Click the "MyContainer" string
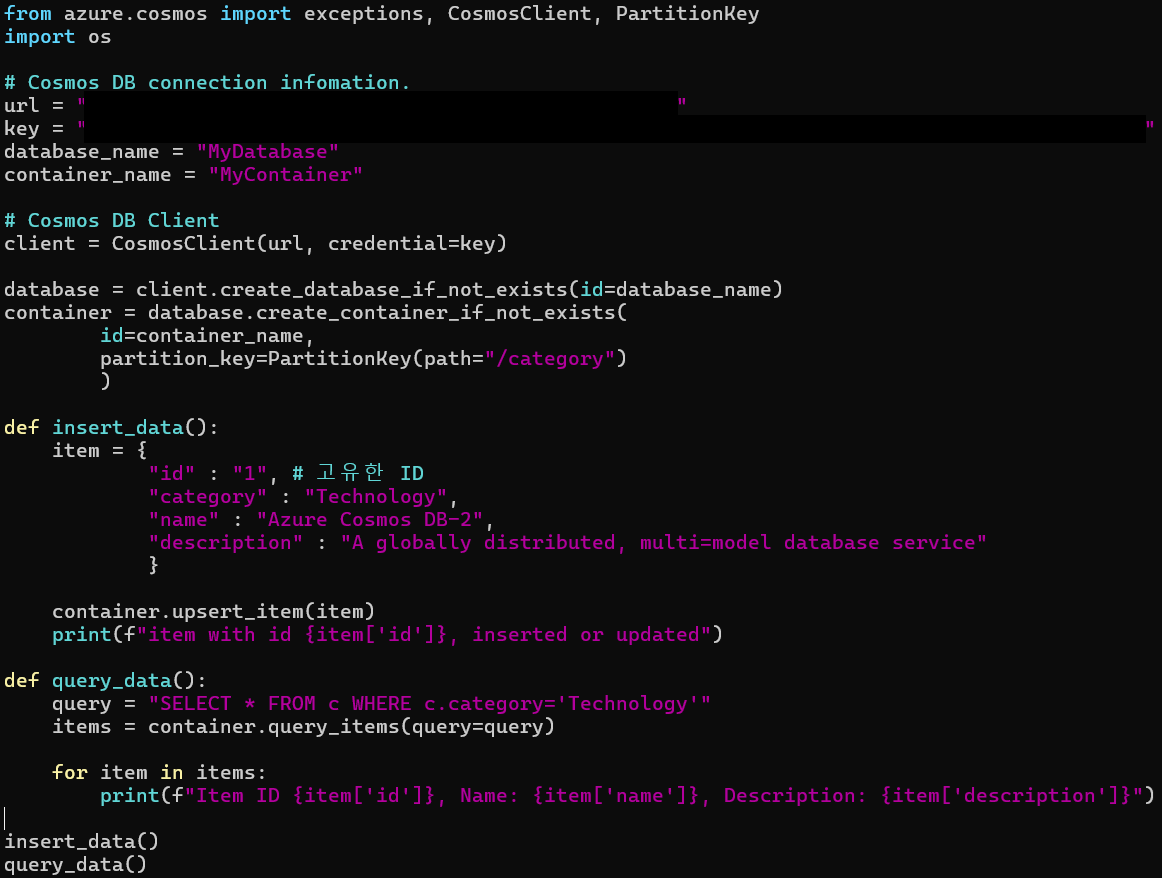The width and height of the screenshot is (1162, 878). coord(285,175)
